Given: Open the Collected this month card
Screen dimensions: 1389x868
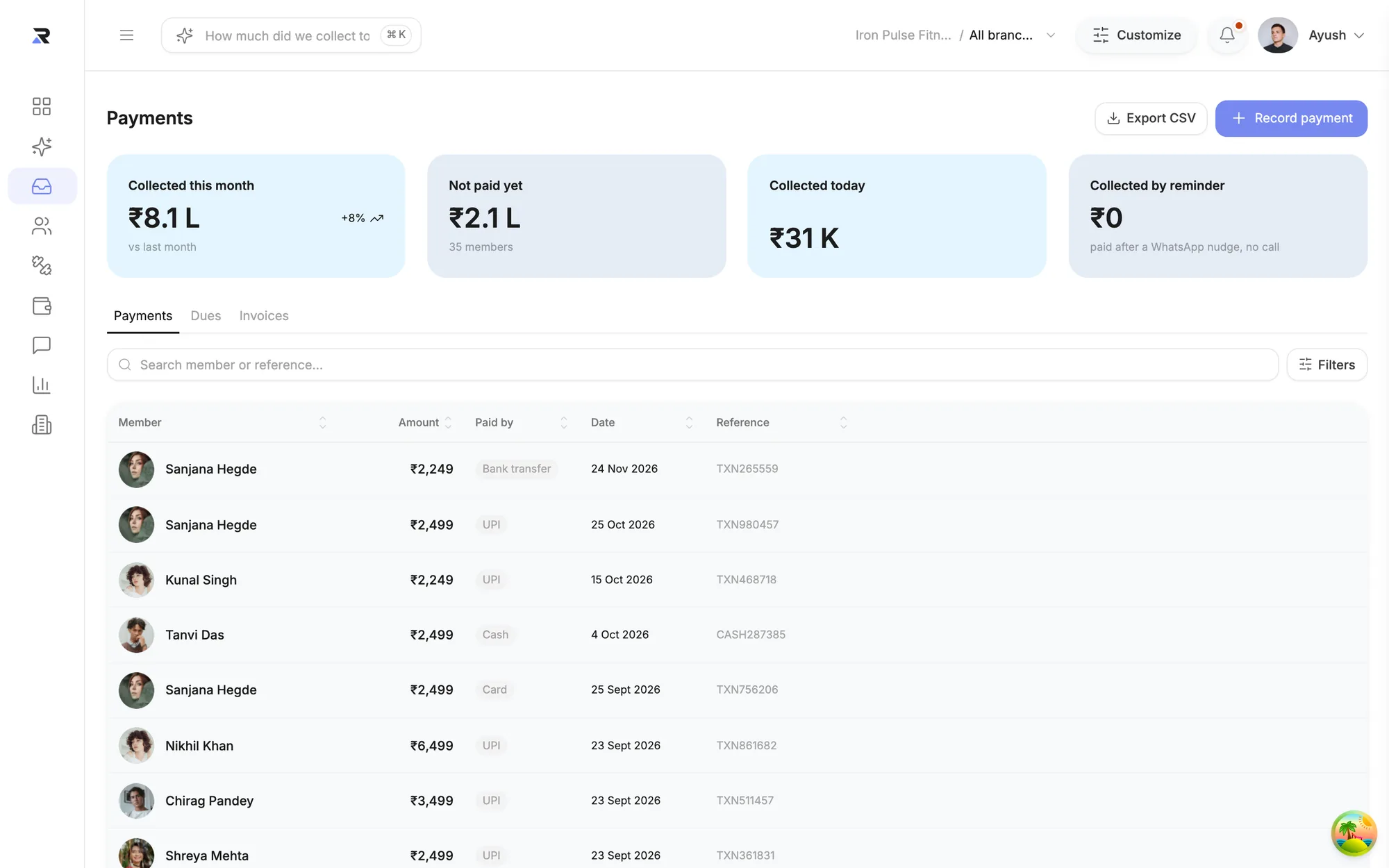Looking at the screenshot, I should pos(256,216).
